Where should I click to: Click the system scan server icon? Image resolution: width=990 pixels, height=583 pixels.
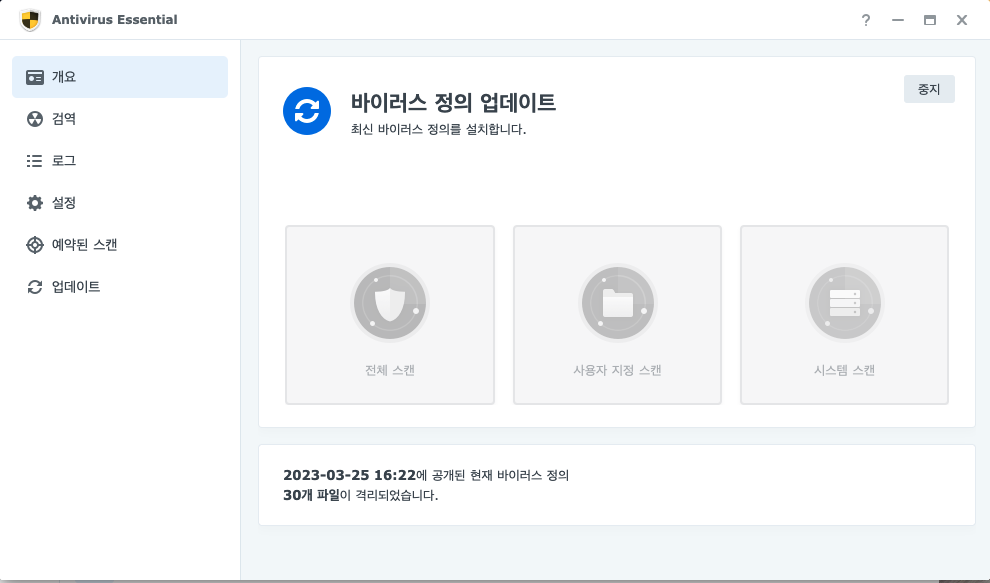click(x=845, y=303)
